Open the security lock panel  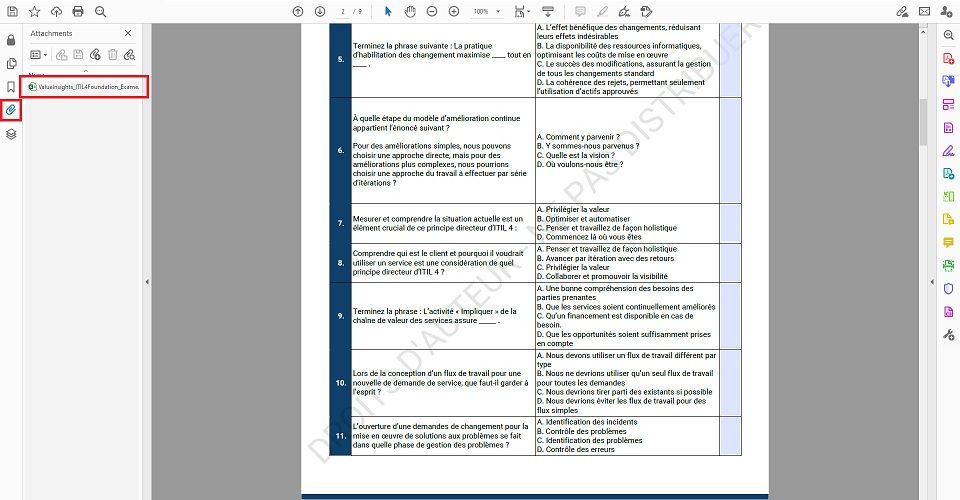11,40
